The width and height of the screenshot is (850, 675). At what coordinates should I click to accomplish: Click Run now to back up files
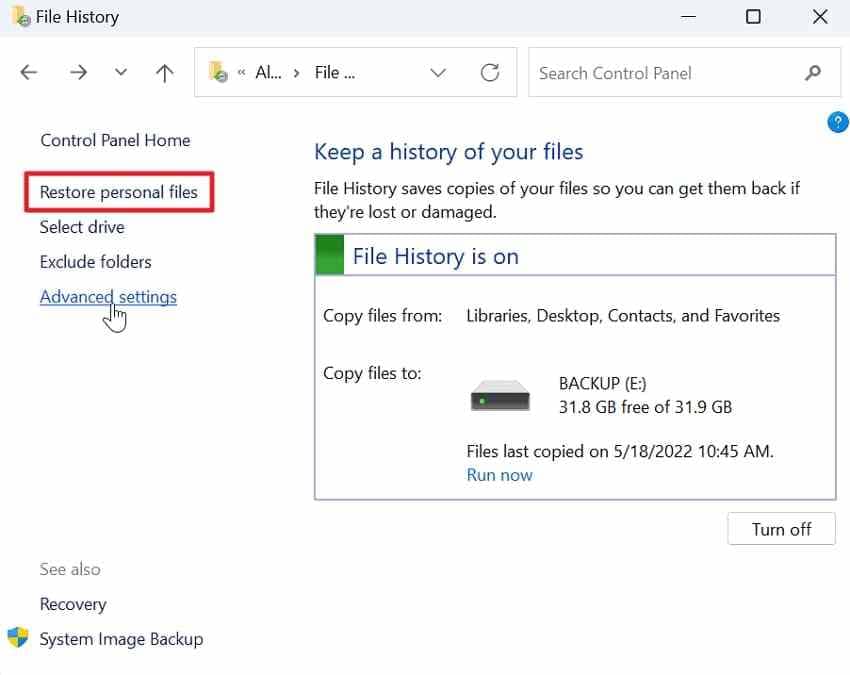click(499, 475)
